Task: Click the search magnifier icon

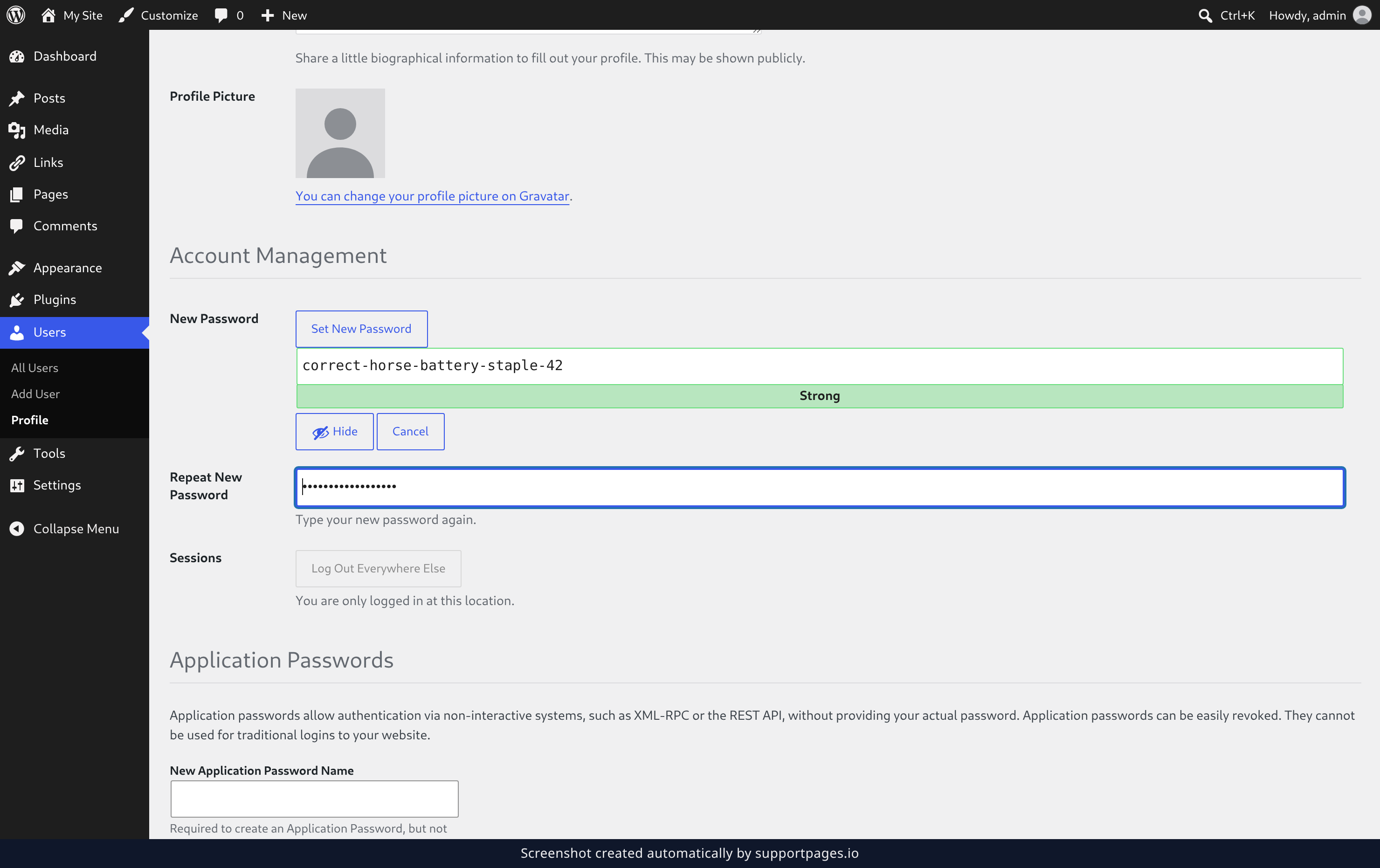Action: tap(1205, 15)
